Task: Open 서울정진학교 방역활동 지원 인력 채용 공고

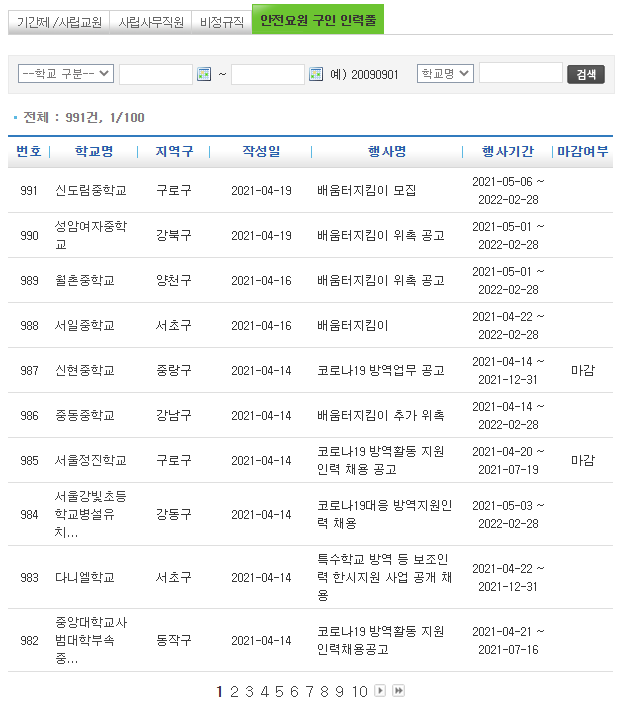Action: click(x=380, y=460)
